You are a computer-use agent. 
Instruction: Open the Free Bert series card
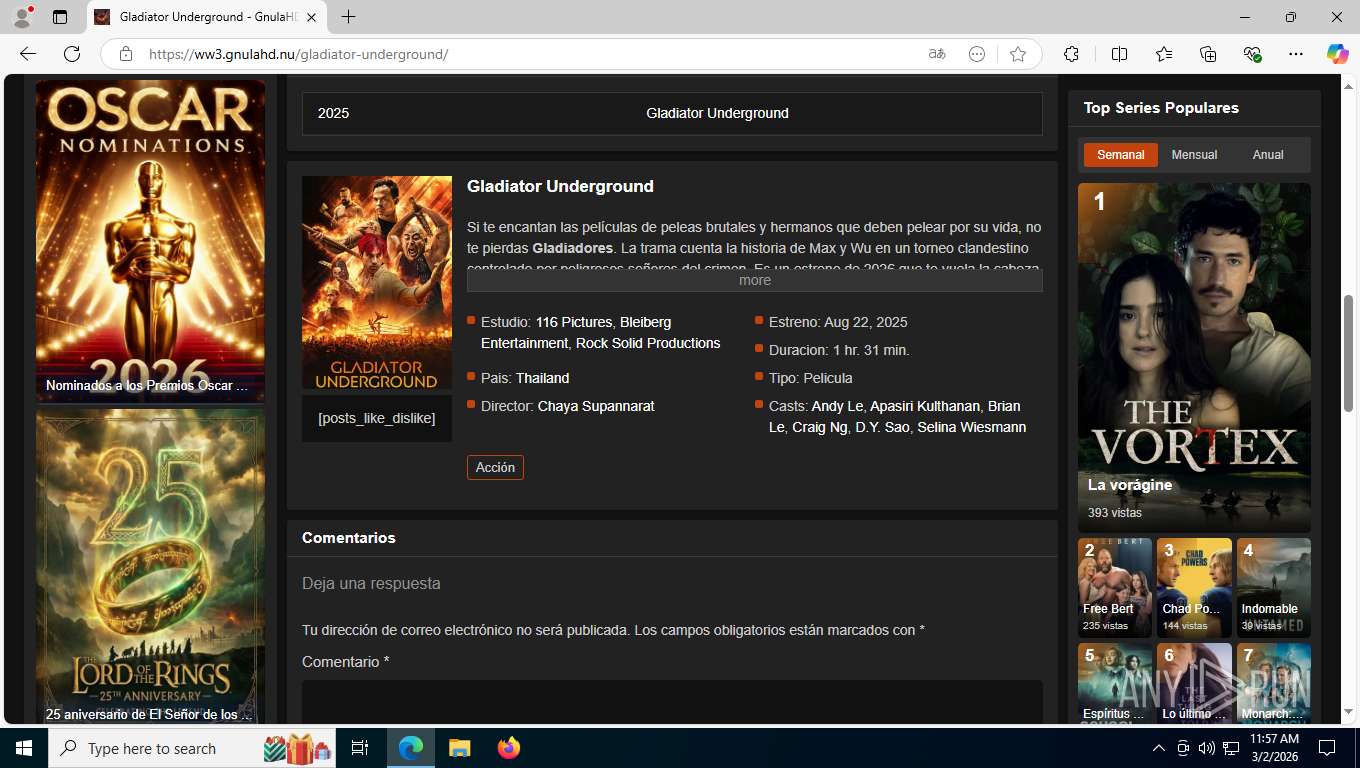point(1115,588)
